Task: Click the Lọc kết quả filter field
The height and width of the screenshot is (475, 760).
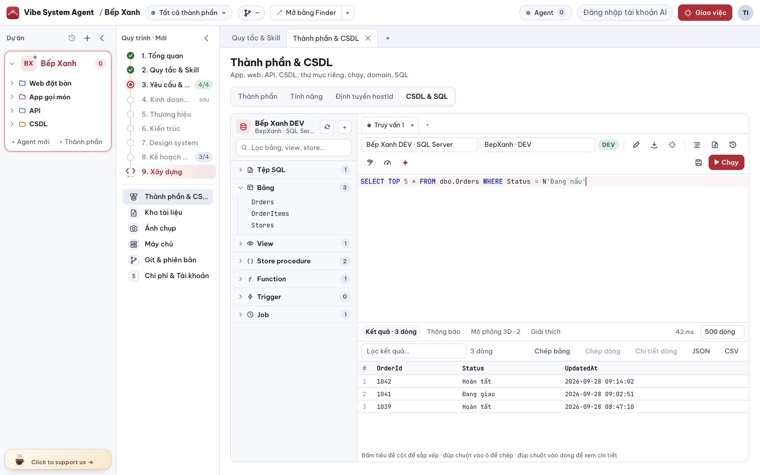Action: pyautogui.click(x=414, y=351)
